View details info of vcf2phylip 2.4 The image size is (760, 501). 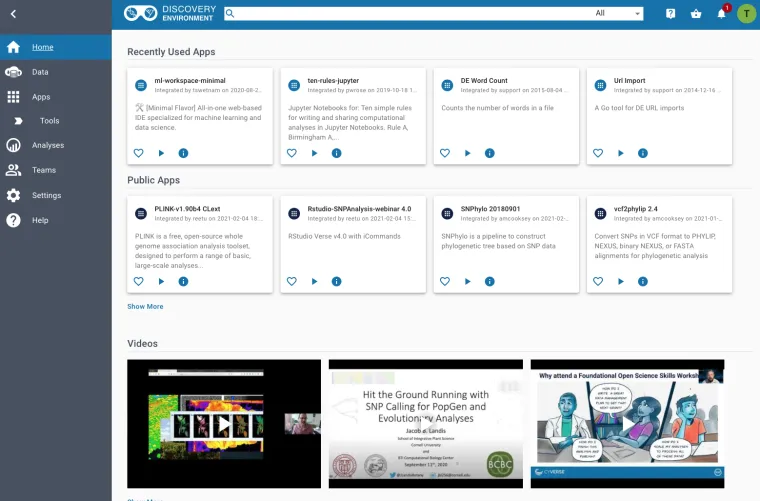click(x=642, y=281)
